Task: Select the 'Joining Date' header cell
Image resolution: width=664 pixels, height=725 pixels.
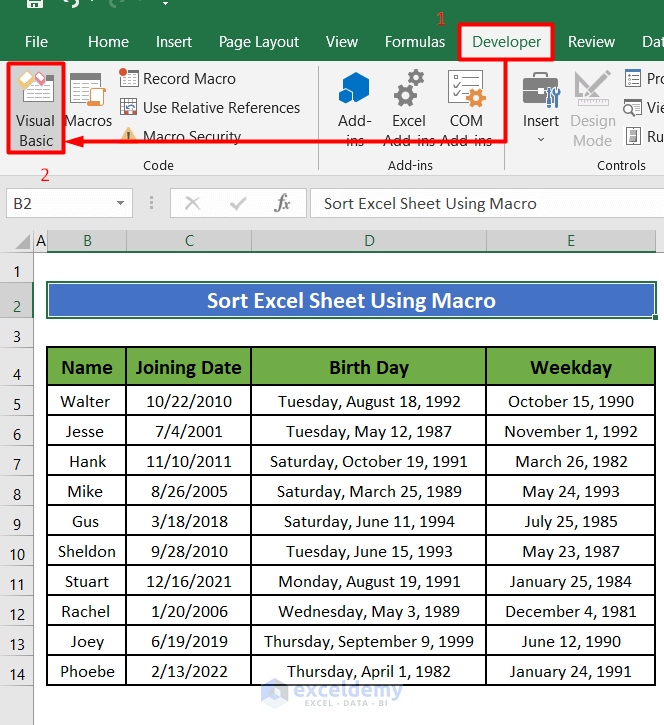Action: [x=189, y=367]
